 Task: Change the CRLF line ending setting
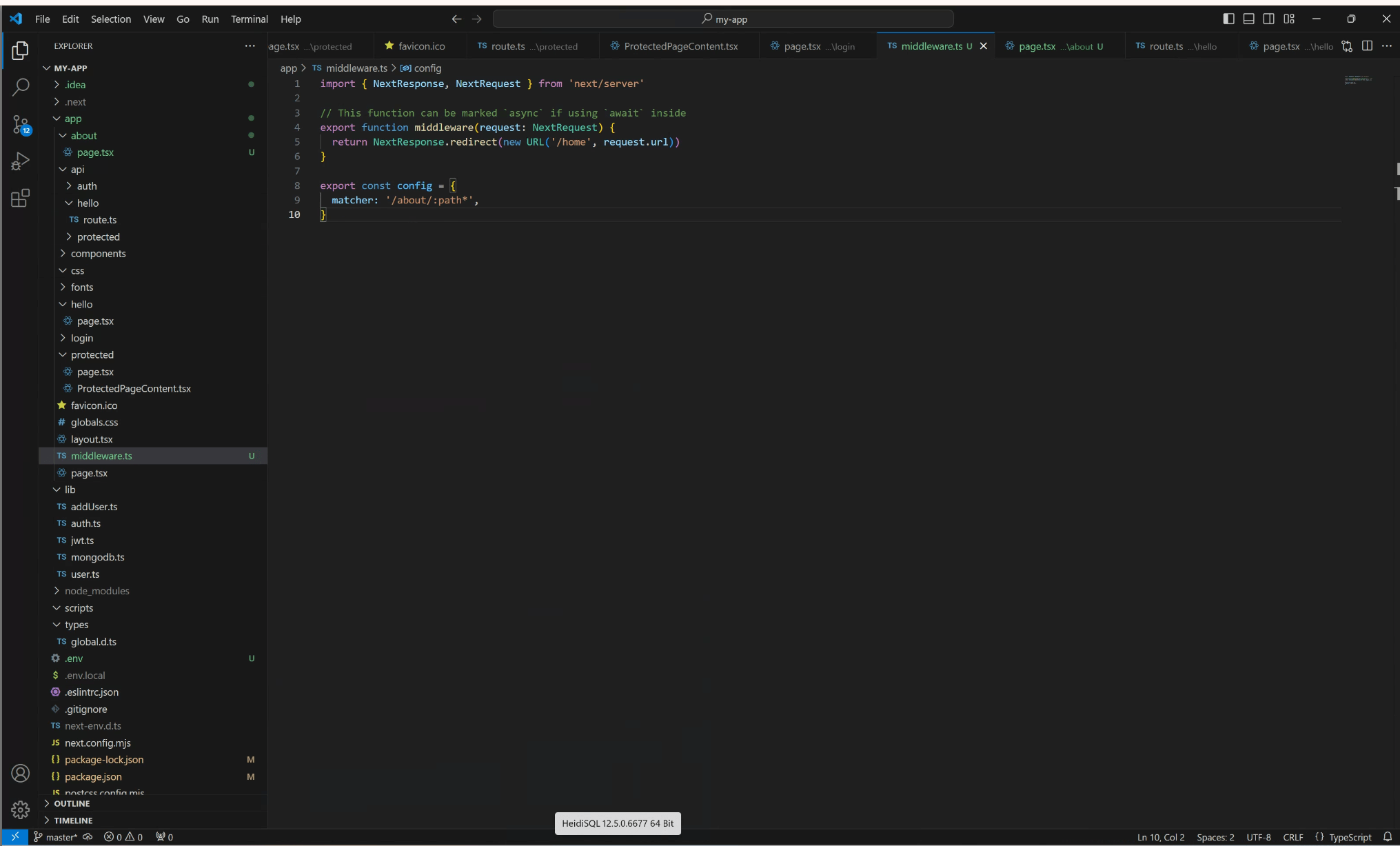pyautogui.click(x=1292, y=837)
